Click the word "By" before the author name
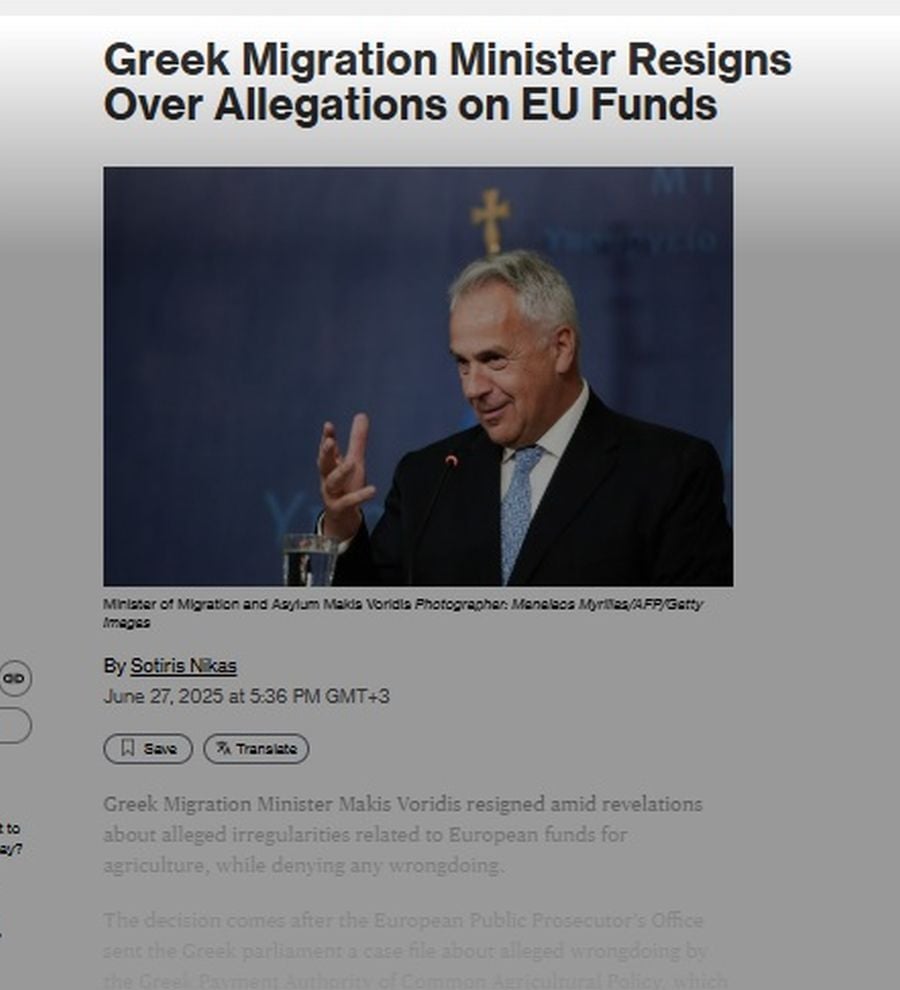 (114, 666)
